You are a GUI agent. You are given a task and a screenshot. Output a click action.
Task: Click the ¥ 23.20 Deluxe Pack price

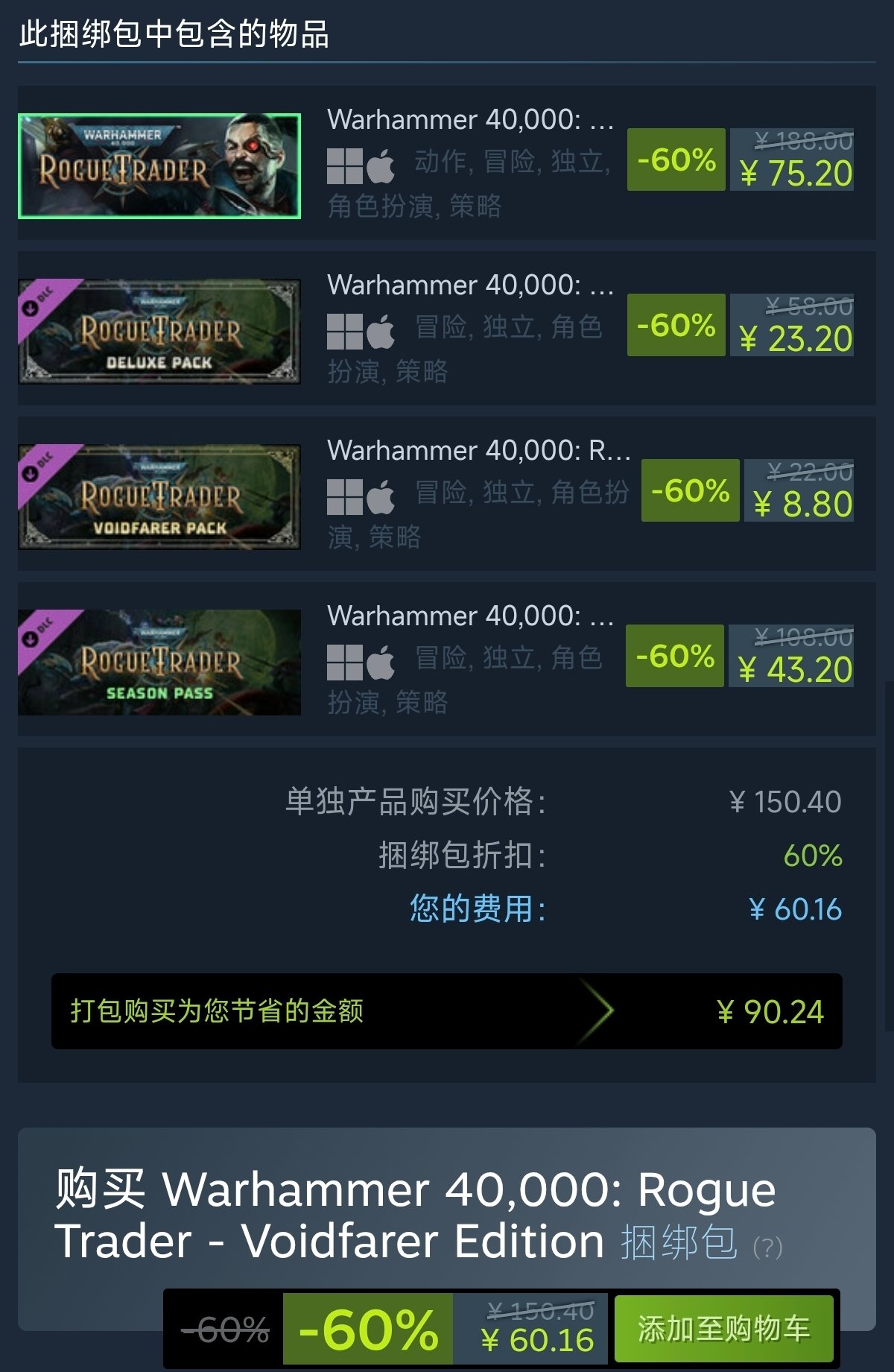796,339
